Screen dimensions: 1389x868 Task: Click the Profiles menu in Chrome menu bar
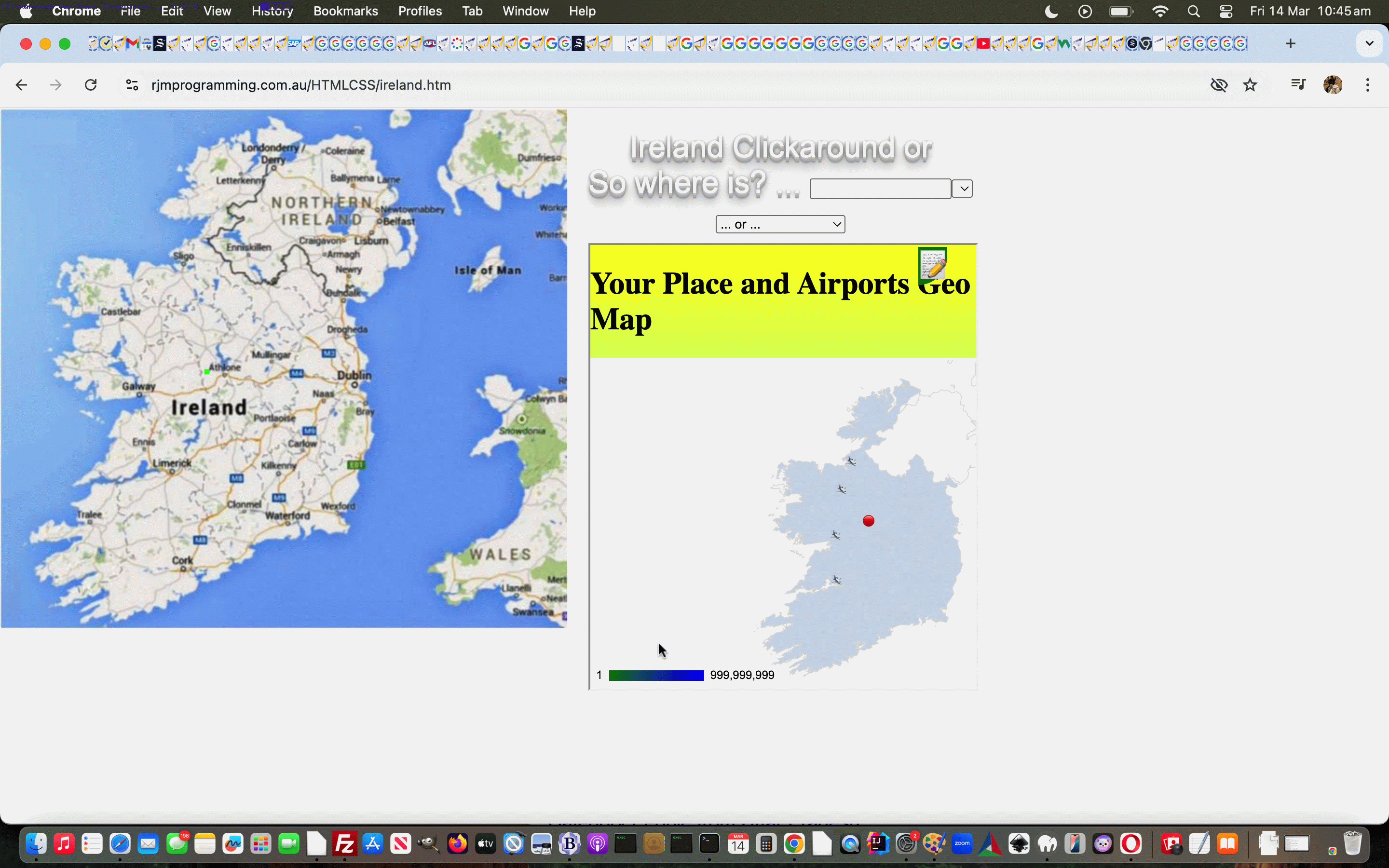420,11
